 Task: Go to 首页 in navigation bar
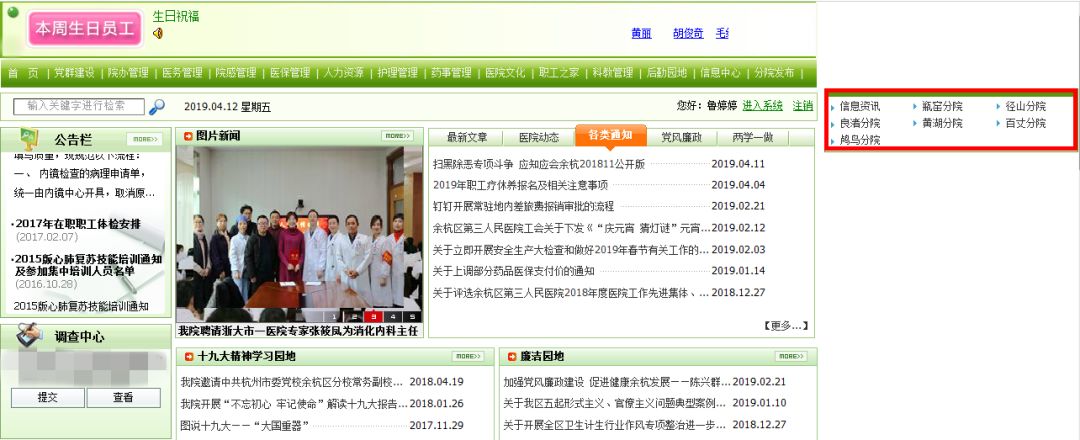[x=23, y=72]
